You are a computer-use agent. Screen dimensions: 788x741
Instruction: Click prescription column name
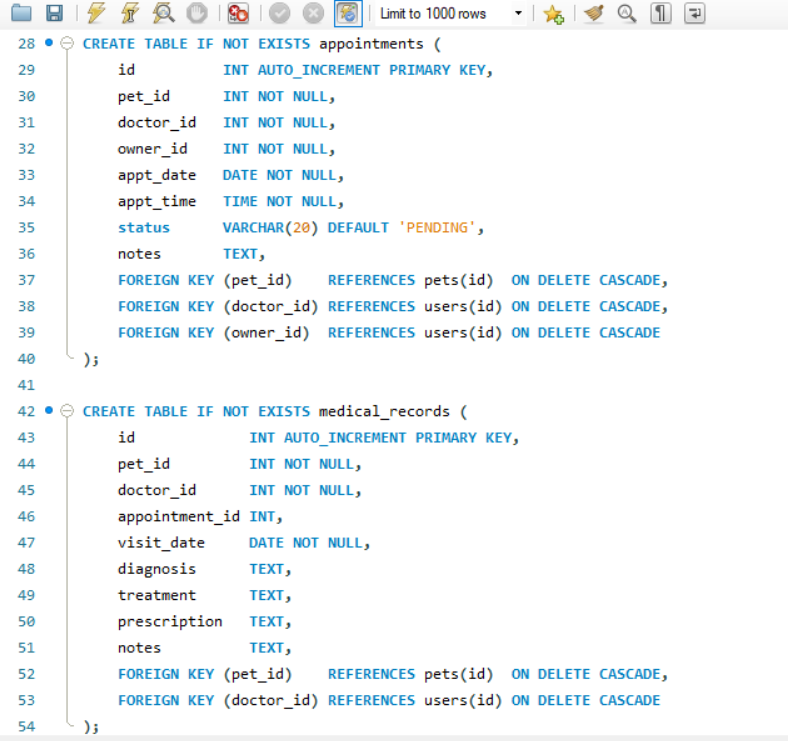click(170, 622)
